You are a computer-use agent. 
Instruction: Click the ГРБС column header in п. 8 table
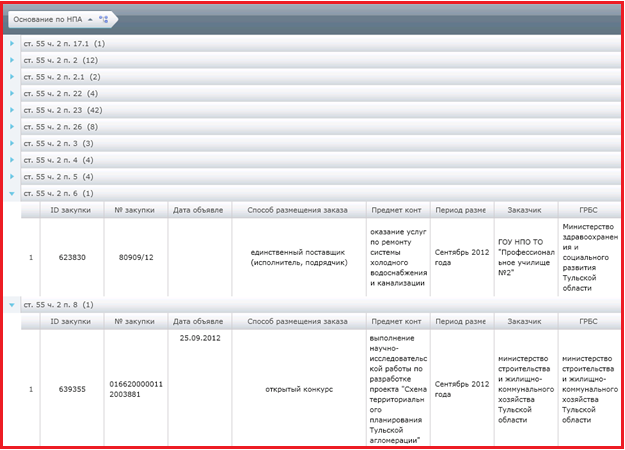(589, 321)
